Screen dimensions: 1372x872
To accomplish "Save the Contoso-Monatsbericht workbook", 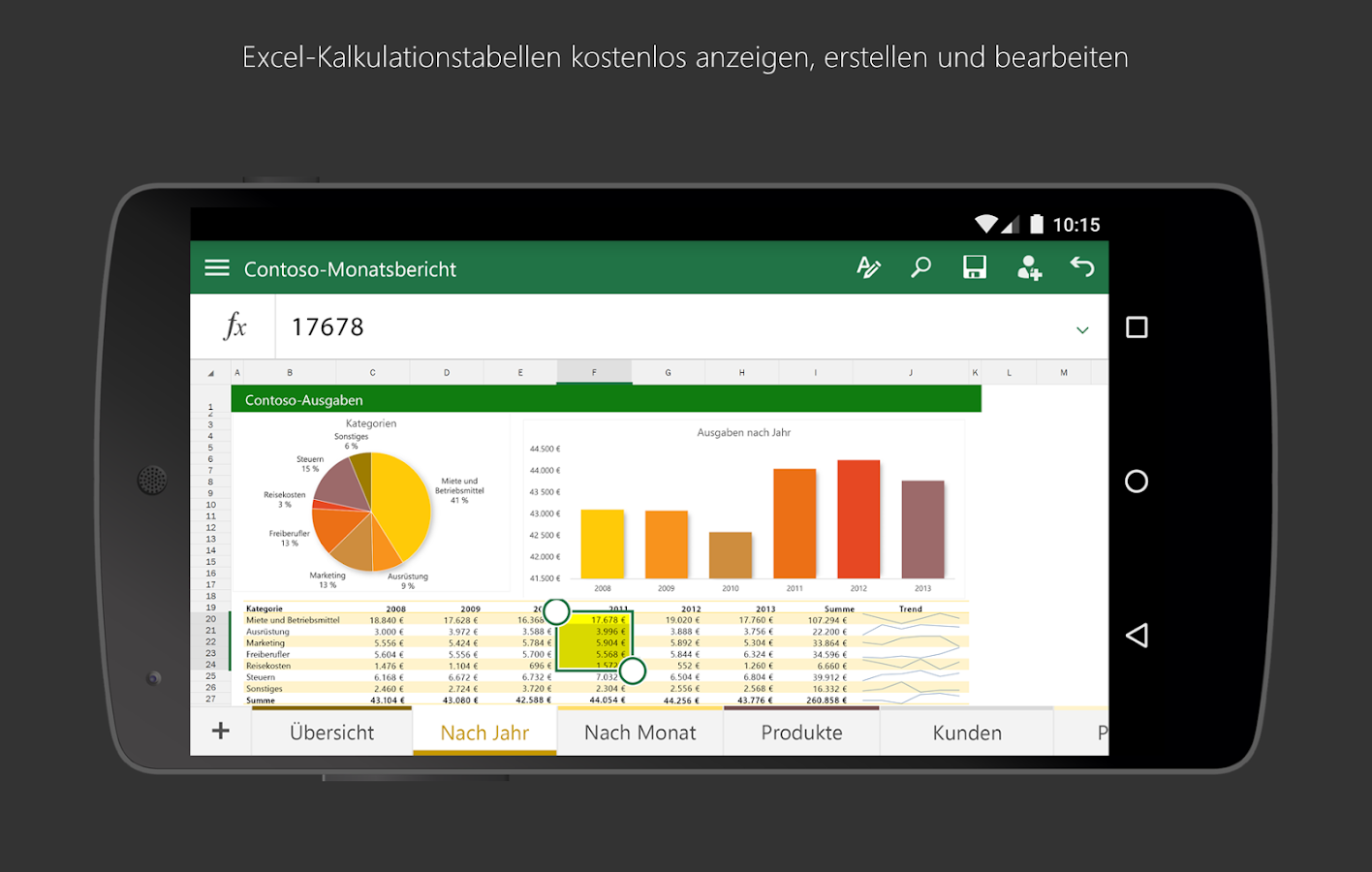I will coord(975,267).
